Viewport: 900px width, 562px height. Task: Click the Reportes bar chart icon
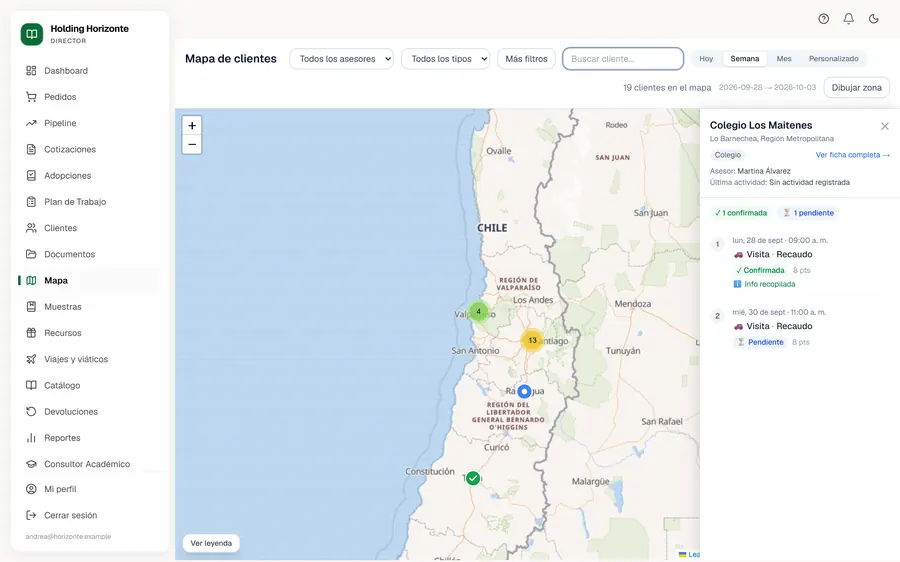pos(31,437)
